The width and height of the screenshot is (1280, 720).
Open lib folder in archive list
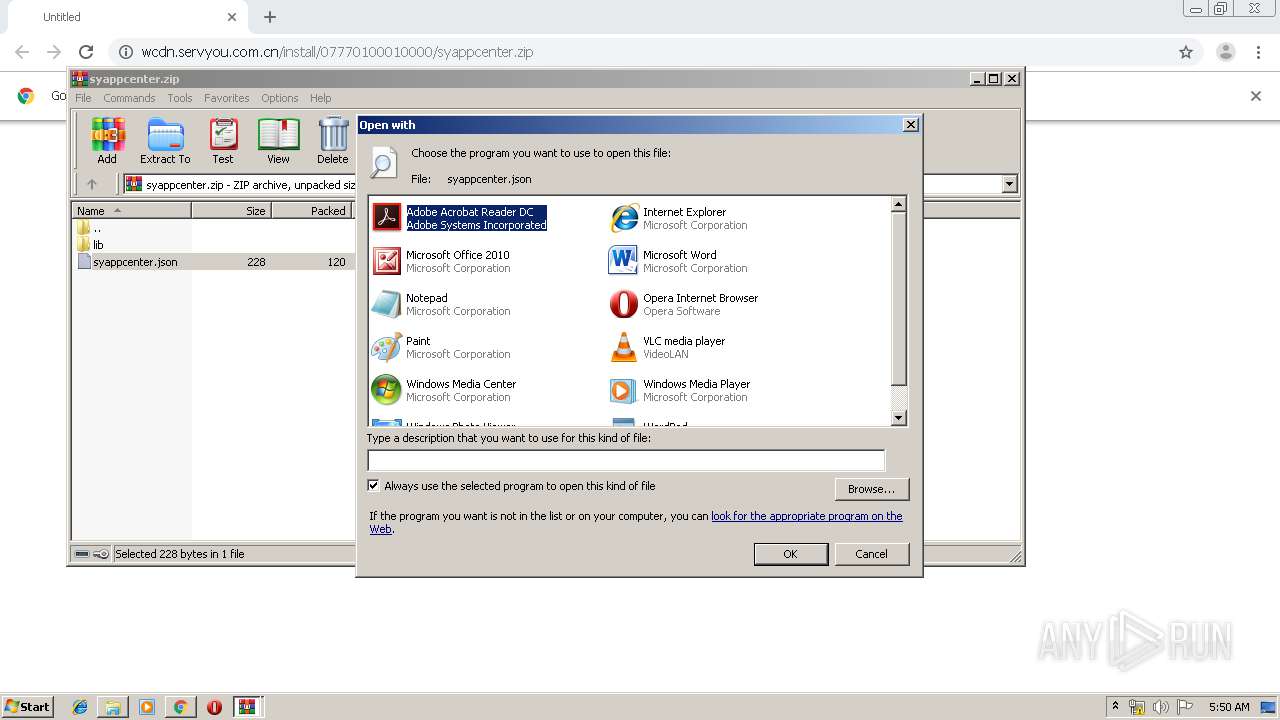pyautogui.click(x=98, y=245)
